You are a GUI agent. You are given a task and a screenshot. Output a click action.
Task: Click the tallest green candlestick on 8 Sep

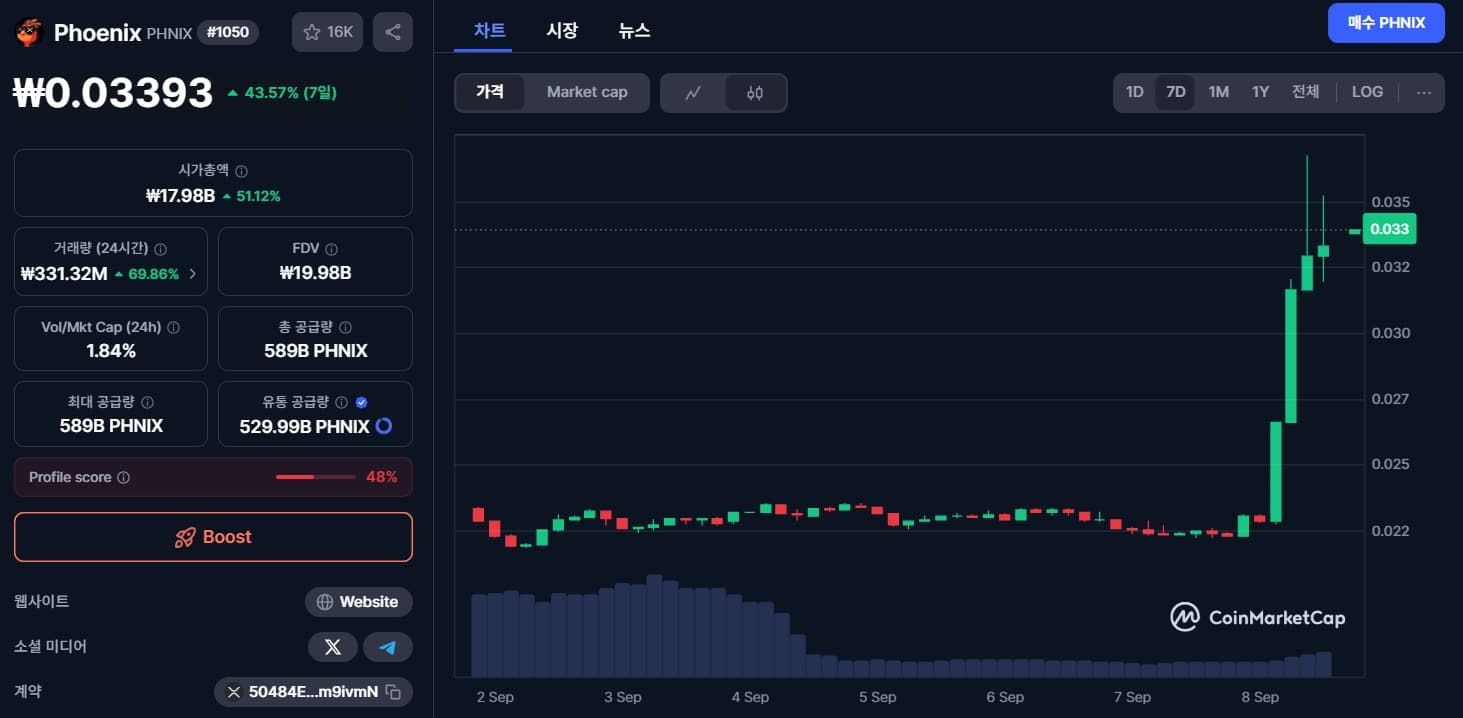[x=1291, y=356]
